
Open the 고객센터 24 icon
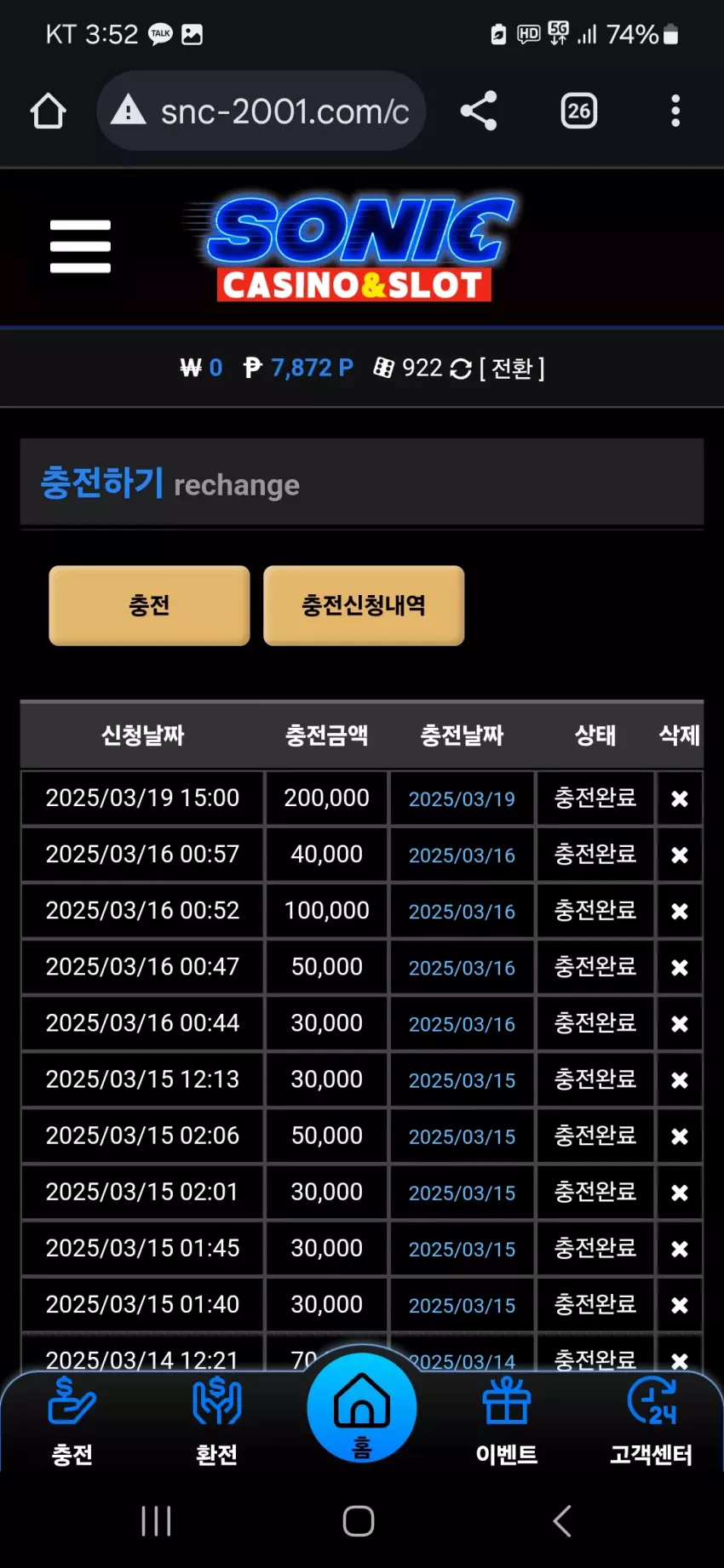pyautogui.click(x=652, y=1401)
